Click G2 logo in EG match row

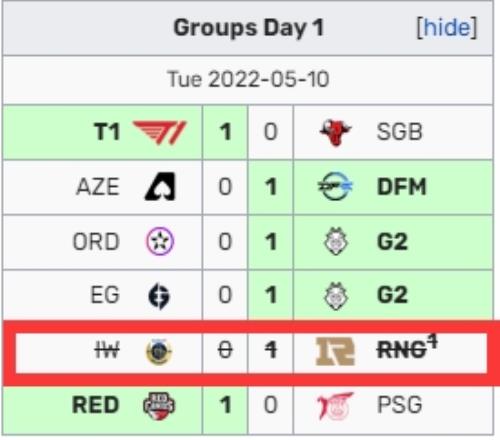tap(335, 296)
